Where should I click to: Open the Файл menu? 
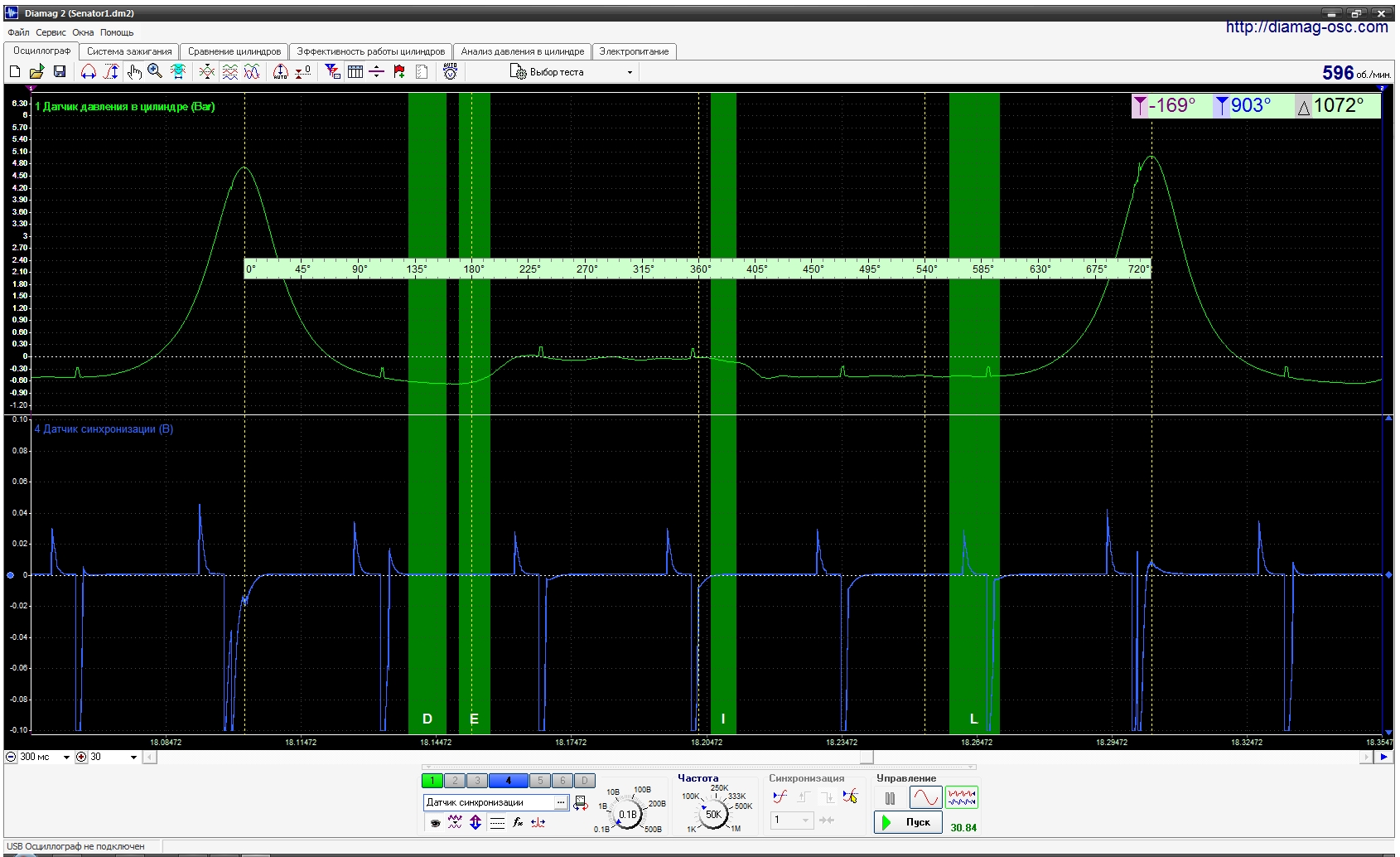(x=18, y=32)
